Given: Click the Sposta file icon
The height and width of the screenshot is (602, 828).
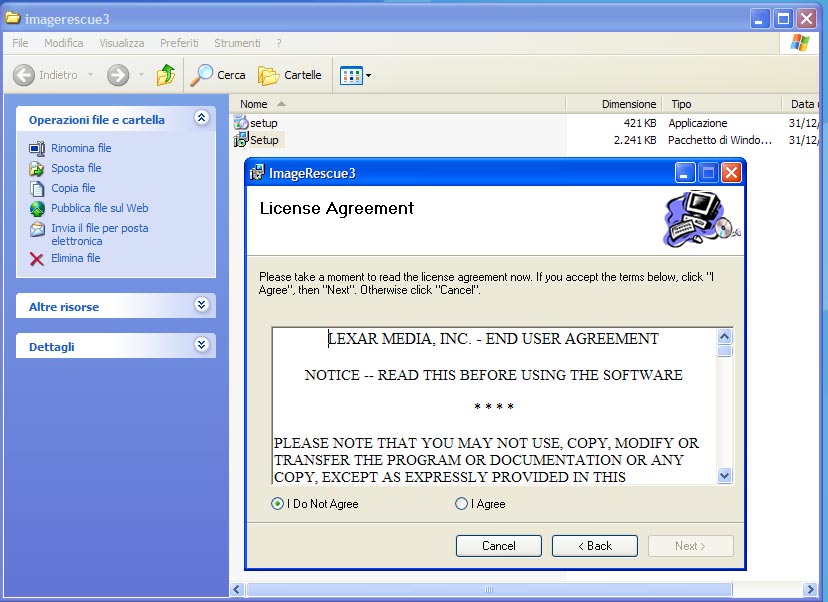Looking at the screenshot, I should click(37, 168).
